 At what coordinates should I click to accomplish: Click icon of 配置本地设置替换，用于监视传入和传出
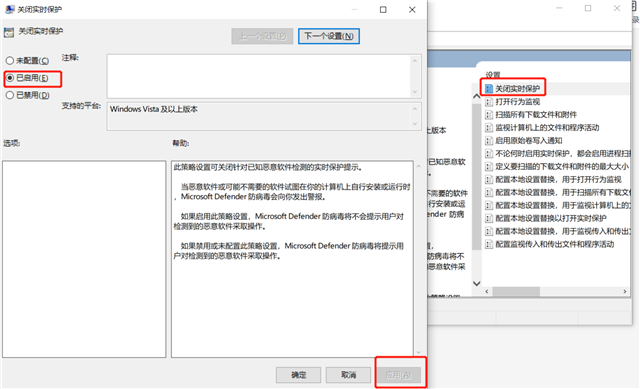[489, 231]
